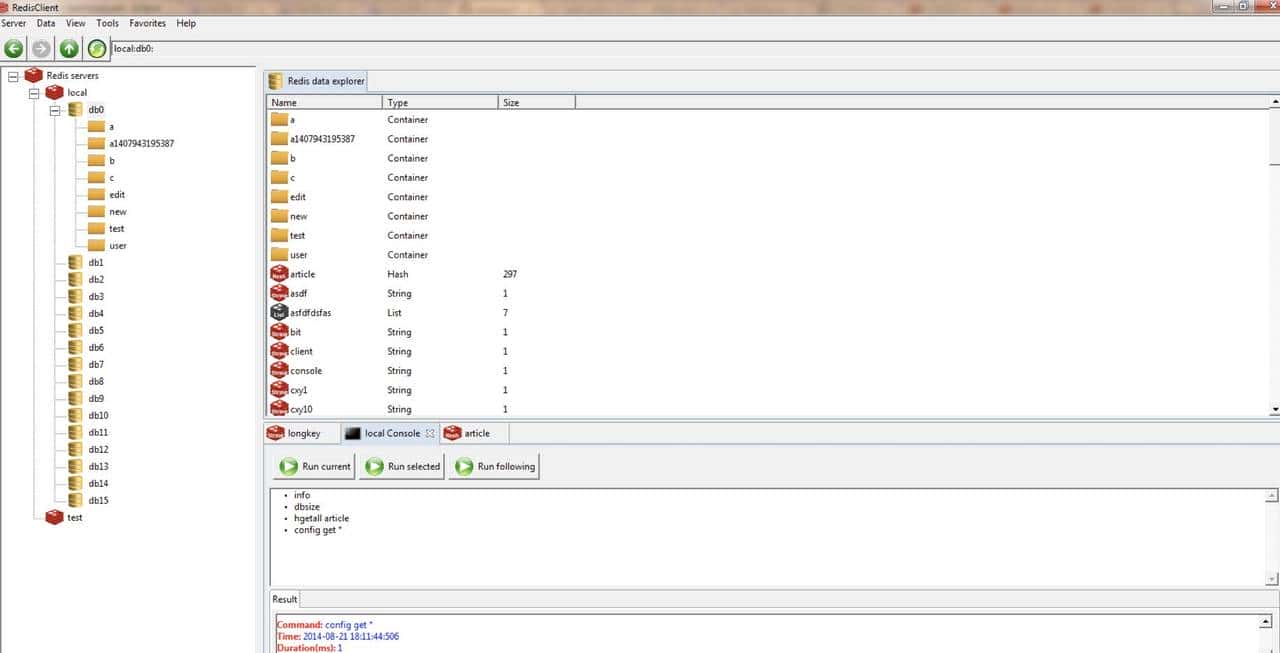1280x653 pixels.
Task: Open the edit folder in data explorer
Action: pos(279,197)
